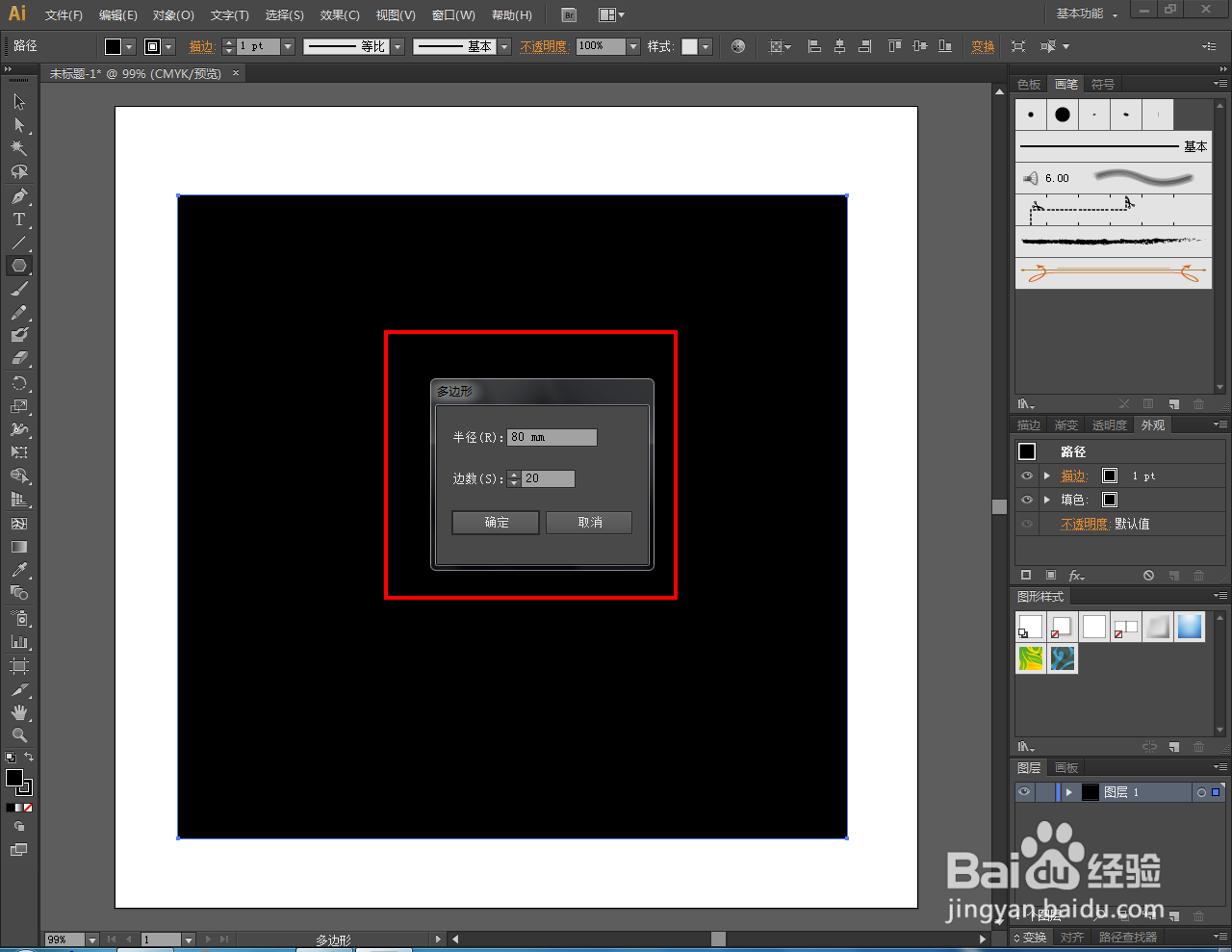The height and width of the screenshot is (952, 1232).
Task: Select the Free Transform tool
Action: point(19,452)
